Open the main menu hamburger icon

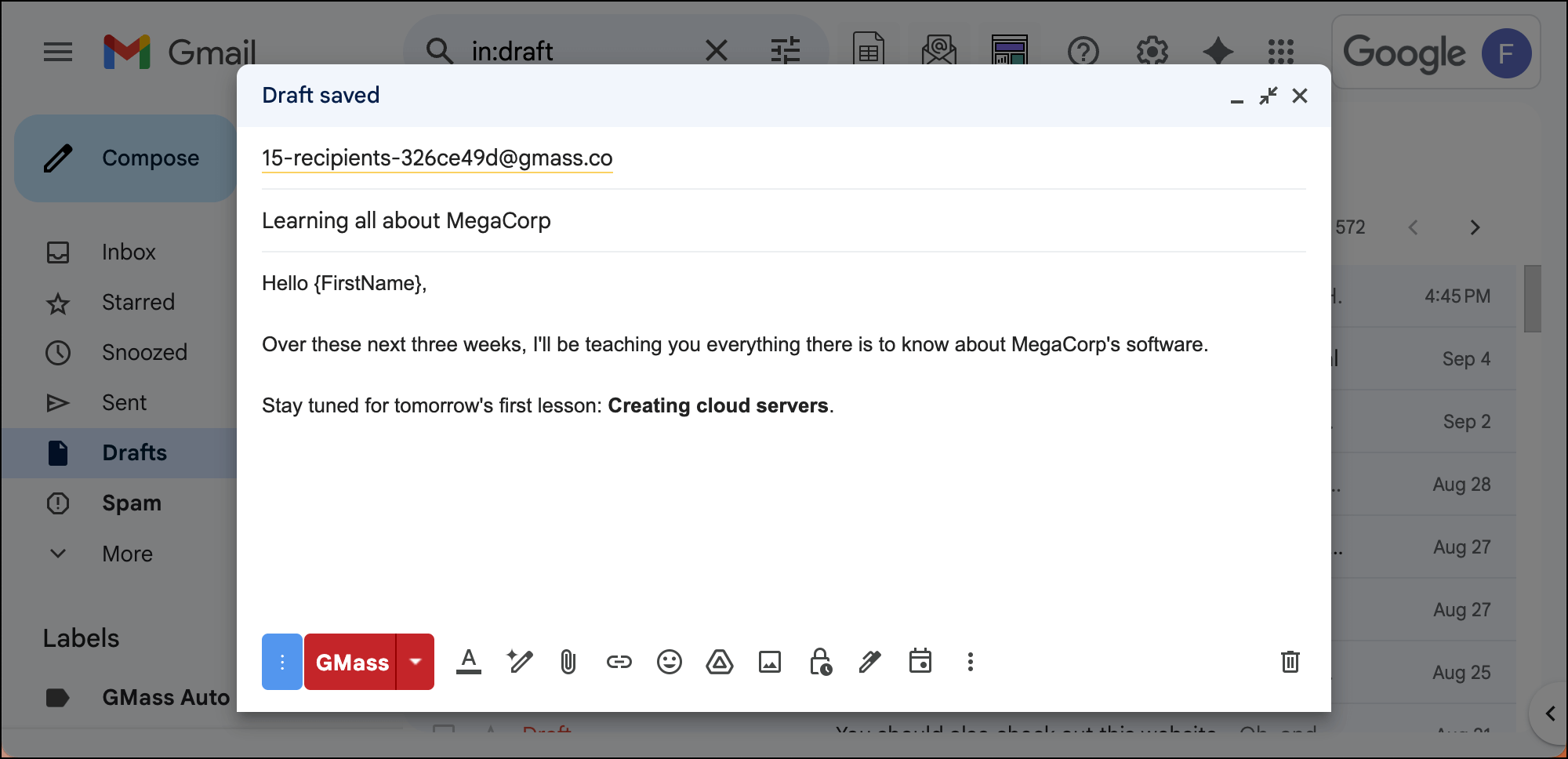[x=58, y=53]
